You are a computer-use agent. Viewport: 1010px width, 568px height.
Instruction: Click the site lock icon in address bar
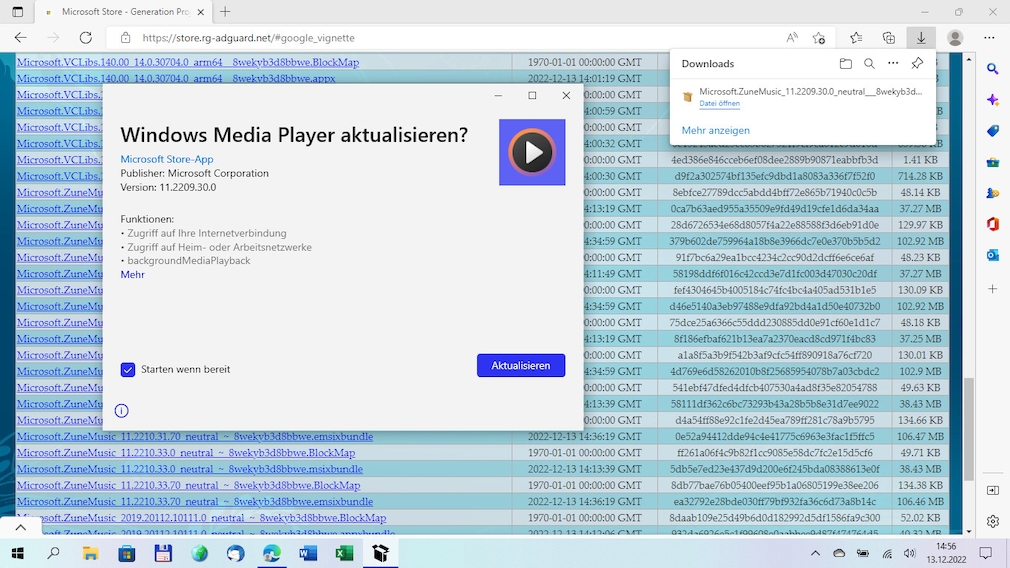point(126,37)
